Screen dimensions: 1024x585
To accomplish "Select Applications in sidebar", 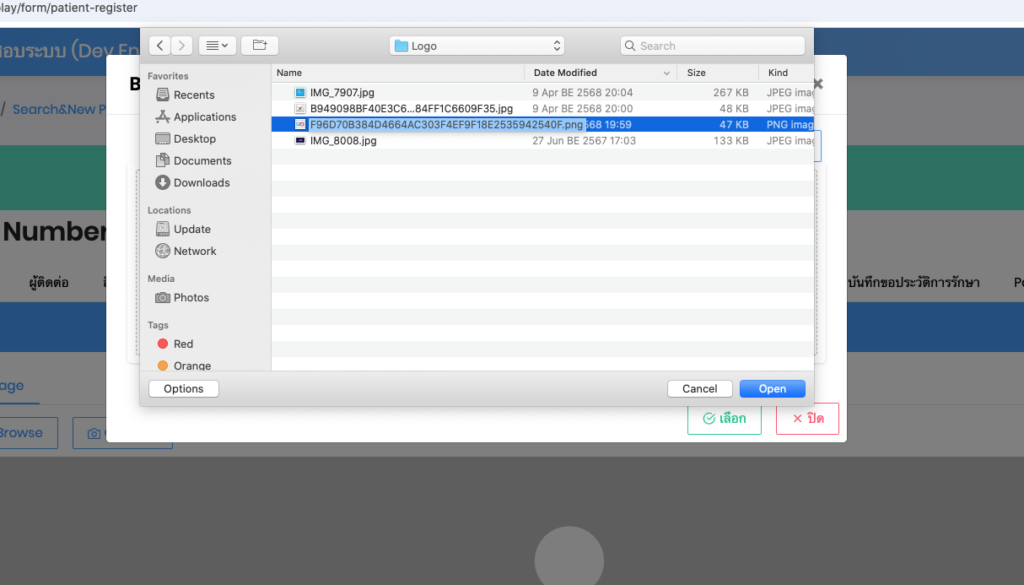I will [204, 117].
